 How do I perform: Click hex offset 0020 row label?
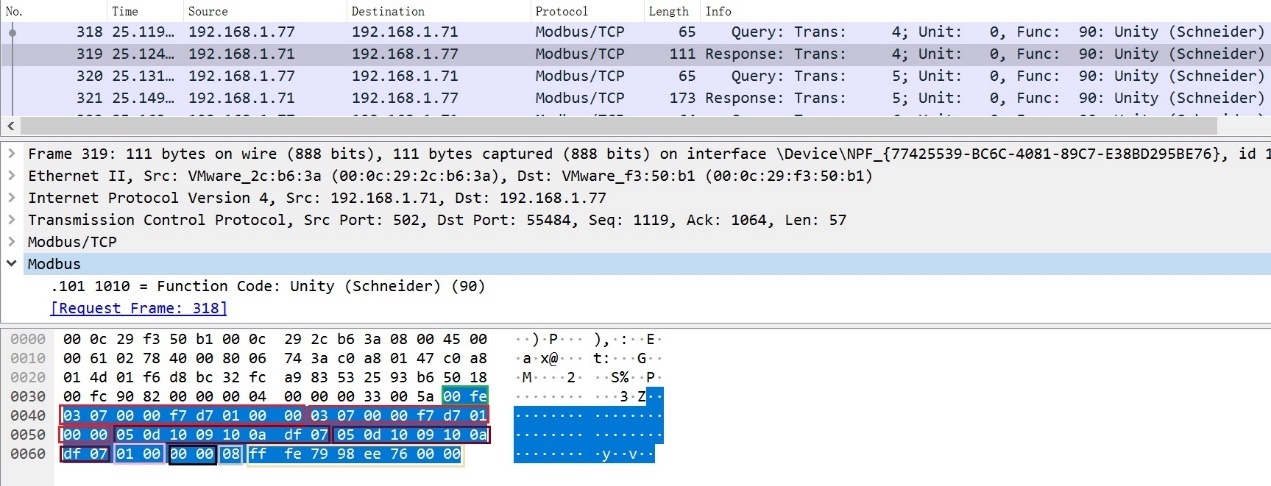click(26, 378)
